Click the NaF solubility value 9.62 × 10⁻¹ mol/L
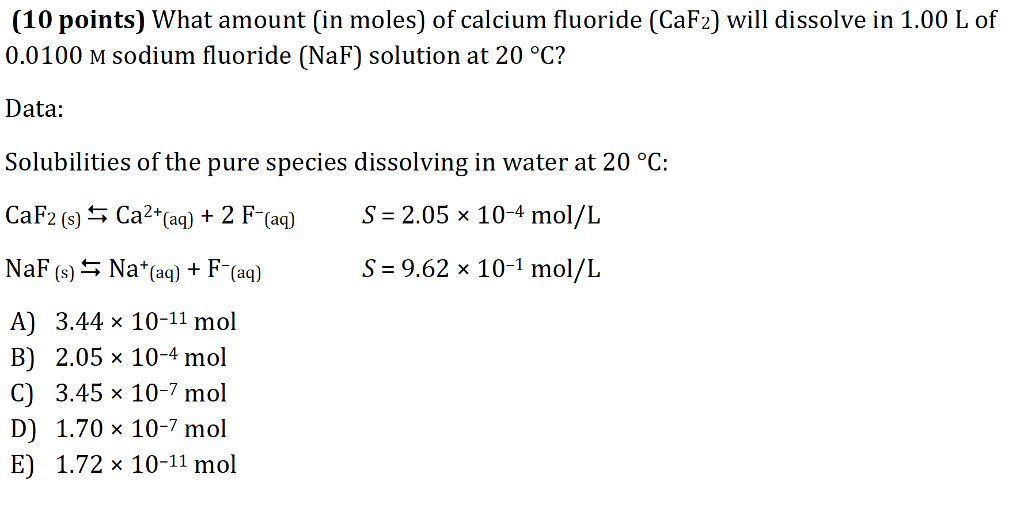Viewport: 1024px width, 523px height. coord(481,268)
